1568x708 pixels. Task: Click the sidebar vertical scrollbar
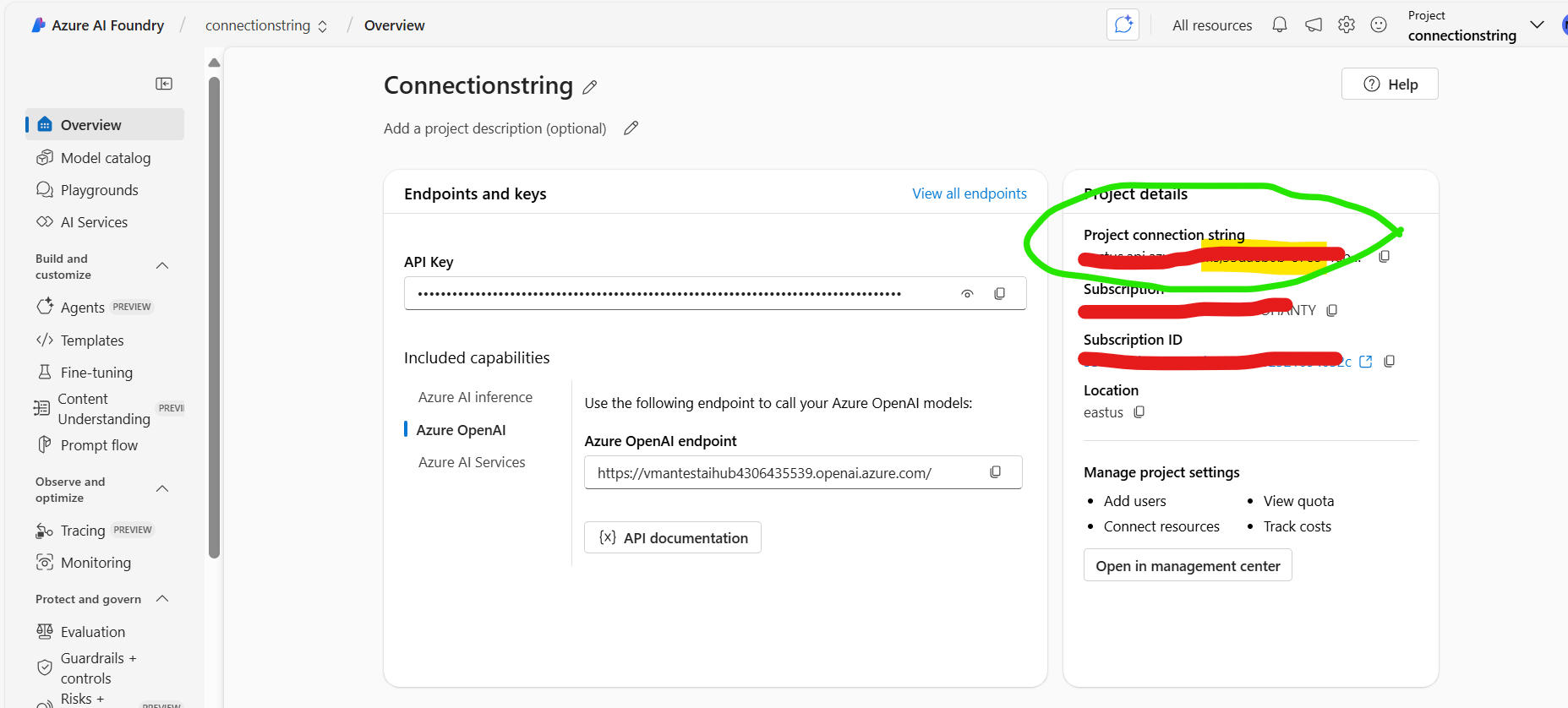click(x=214, y=318)
